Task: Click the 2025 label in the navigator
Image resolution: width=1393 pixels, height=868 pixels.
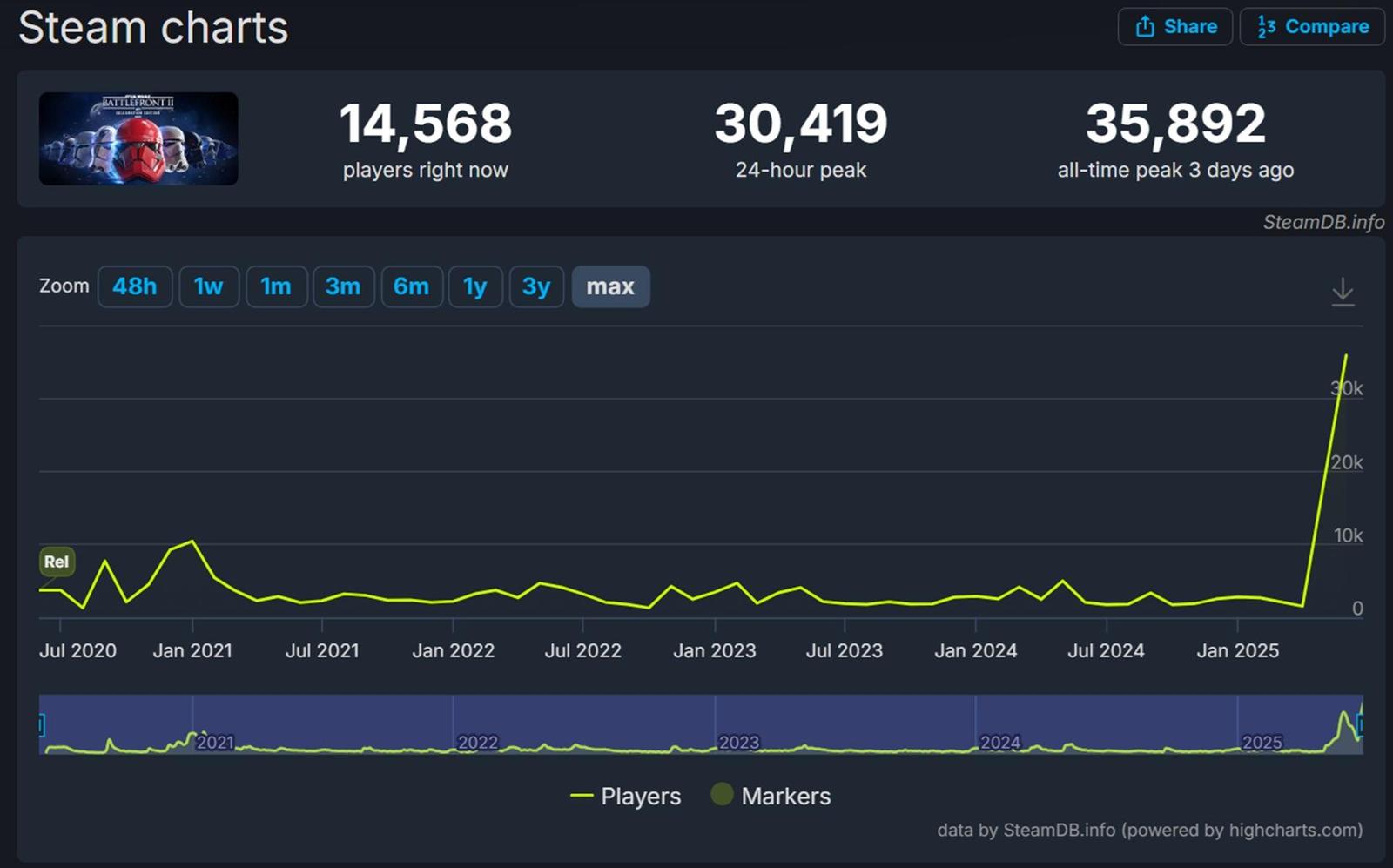Action: point(1262,743)
